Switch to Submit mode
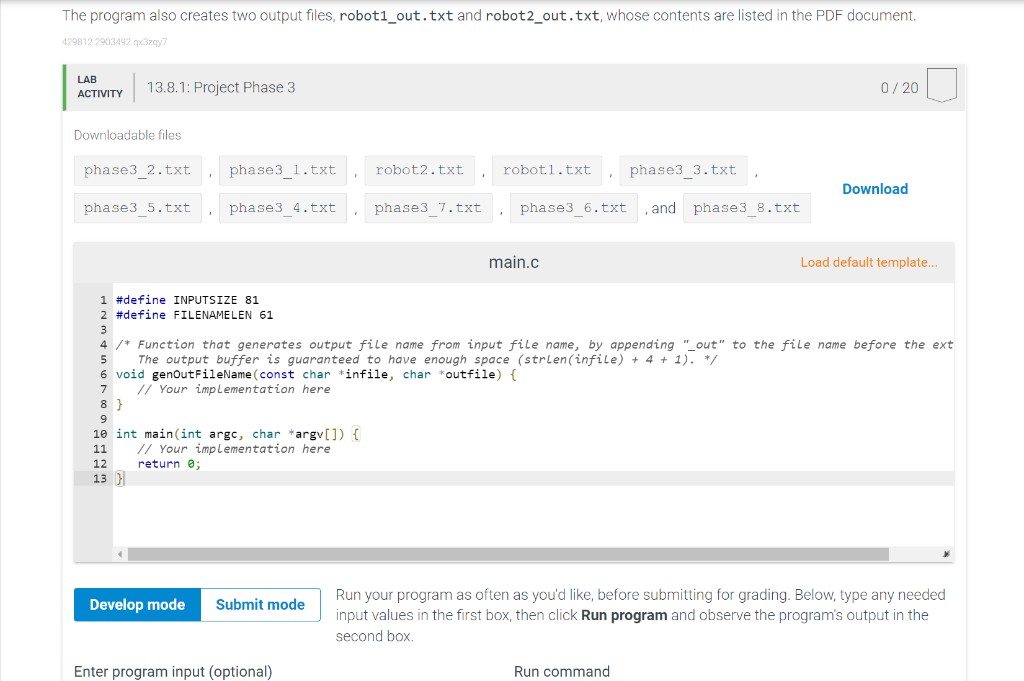This screenshot has width=1024, height=681. coord(259,604)
